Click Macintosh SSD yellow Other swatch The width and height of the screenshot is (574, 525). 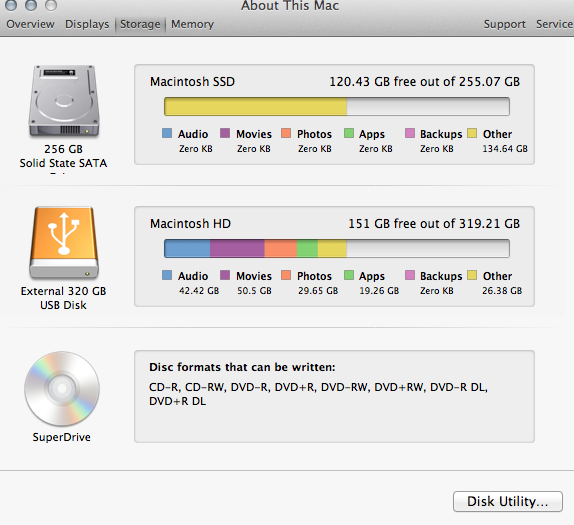click(x=472, y=133)
